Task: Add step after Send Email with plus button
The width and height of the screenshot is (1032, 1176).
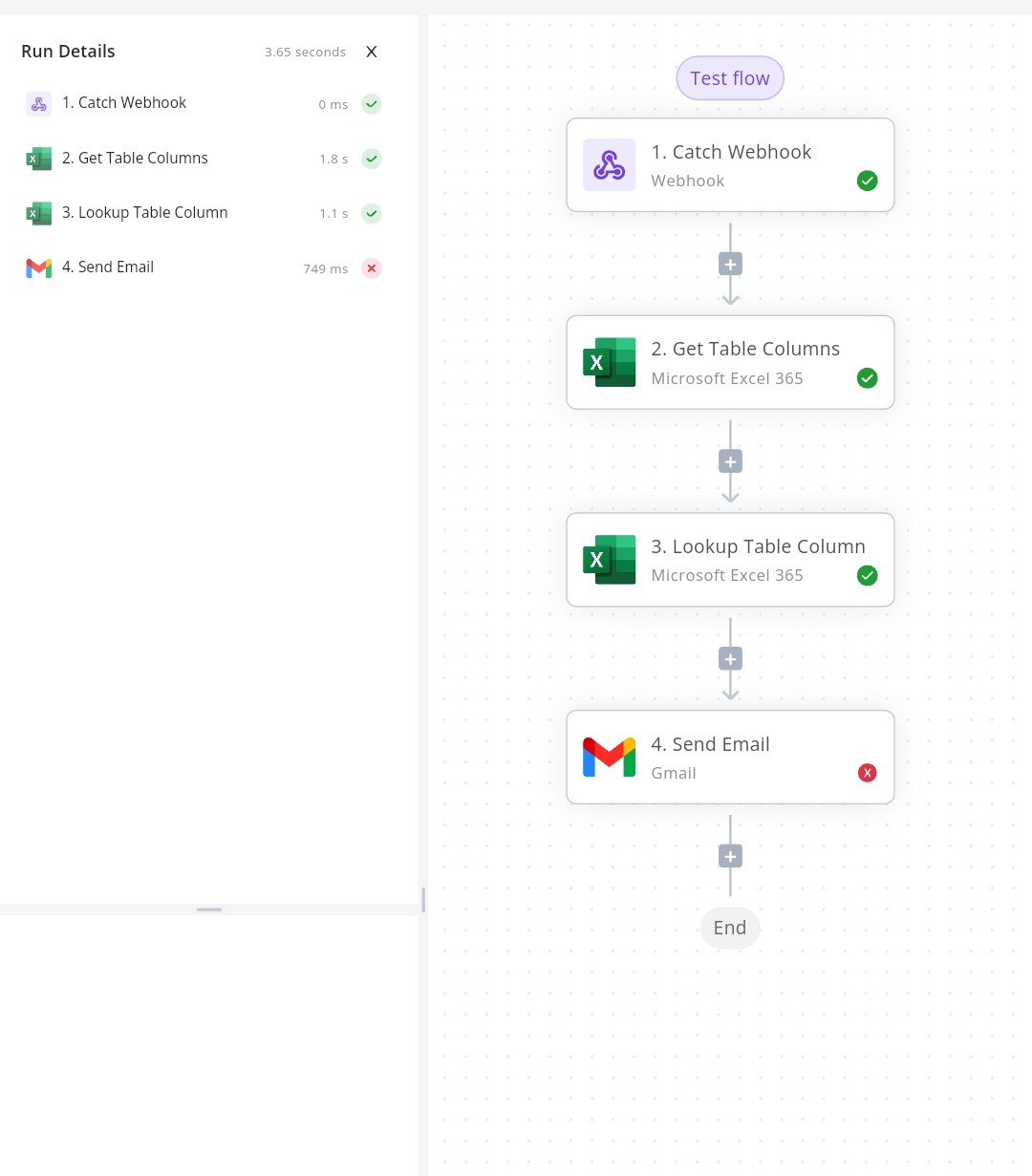Action: 730,856
